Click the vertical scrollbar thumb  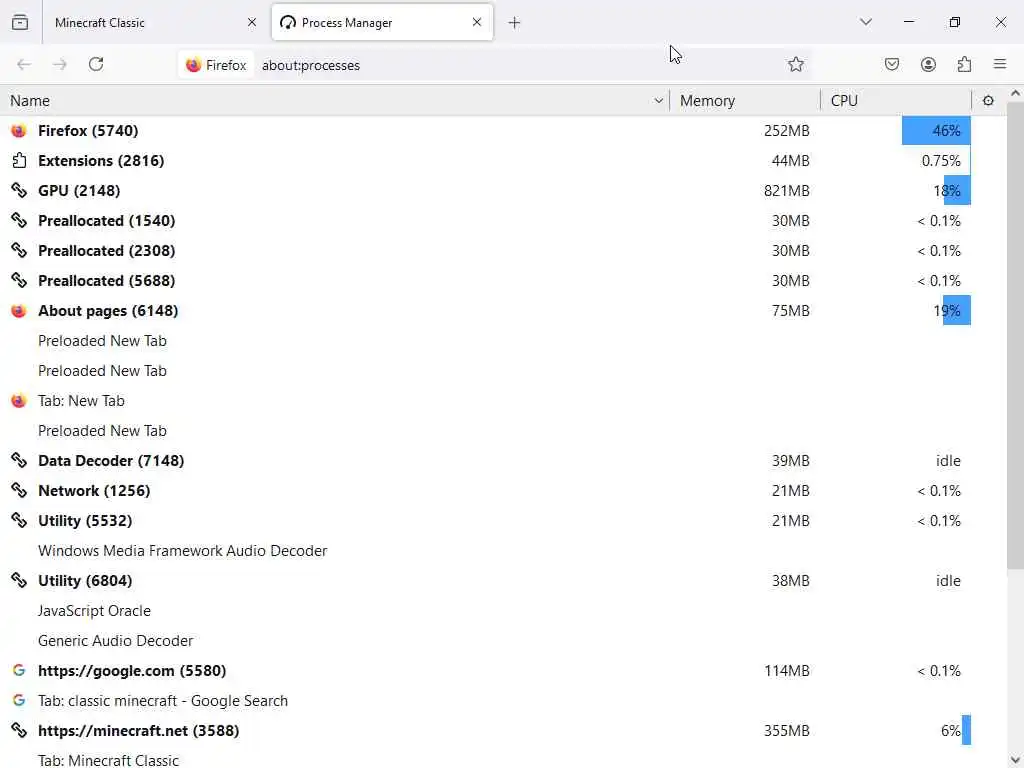(x=1015, y=336)
